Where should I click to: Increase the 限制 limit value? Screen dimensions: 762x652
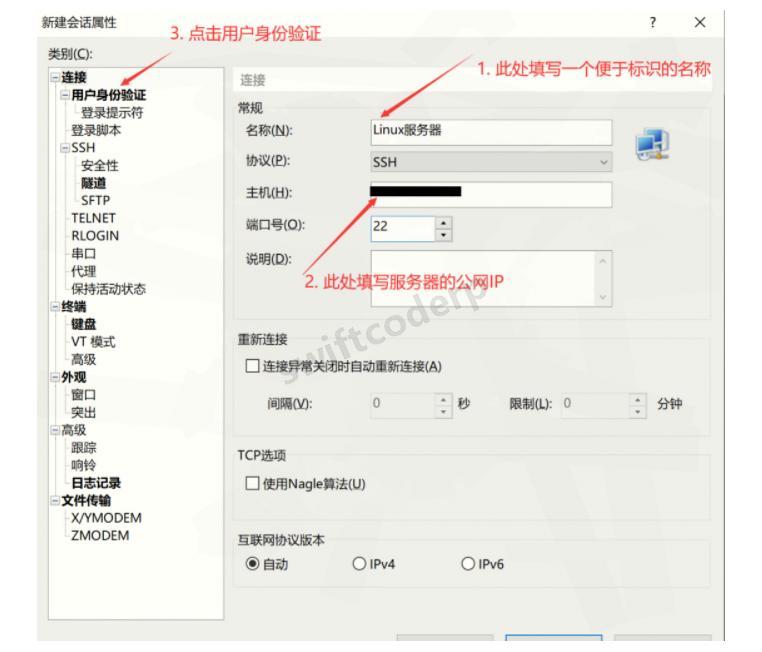(638, 400)
